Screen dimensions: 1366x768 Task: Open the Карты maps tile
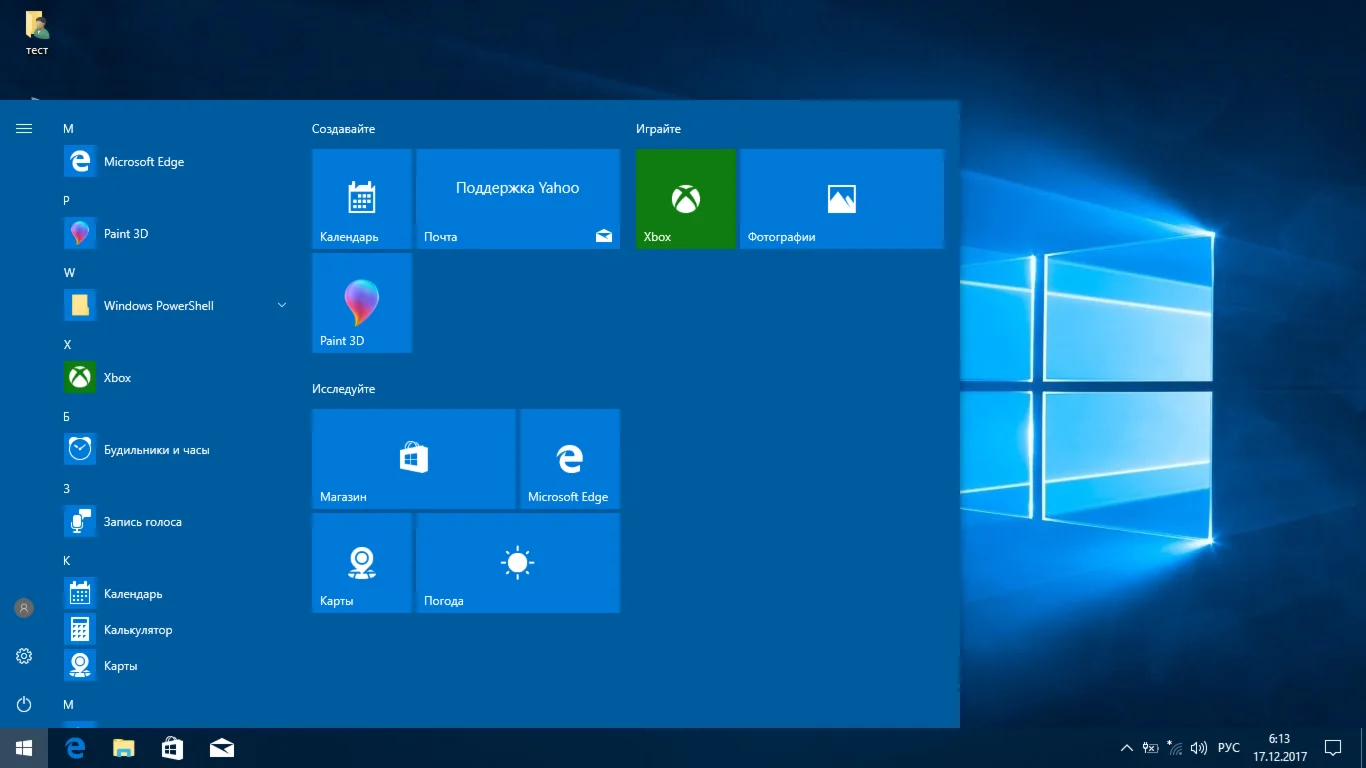[x=362, y=563]
